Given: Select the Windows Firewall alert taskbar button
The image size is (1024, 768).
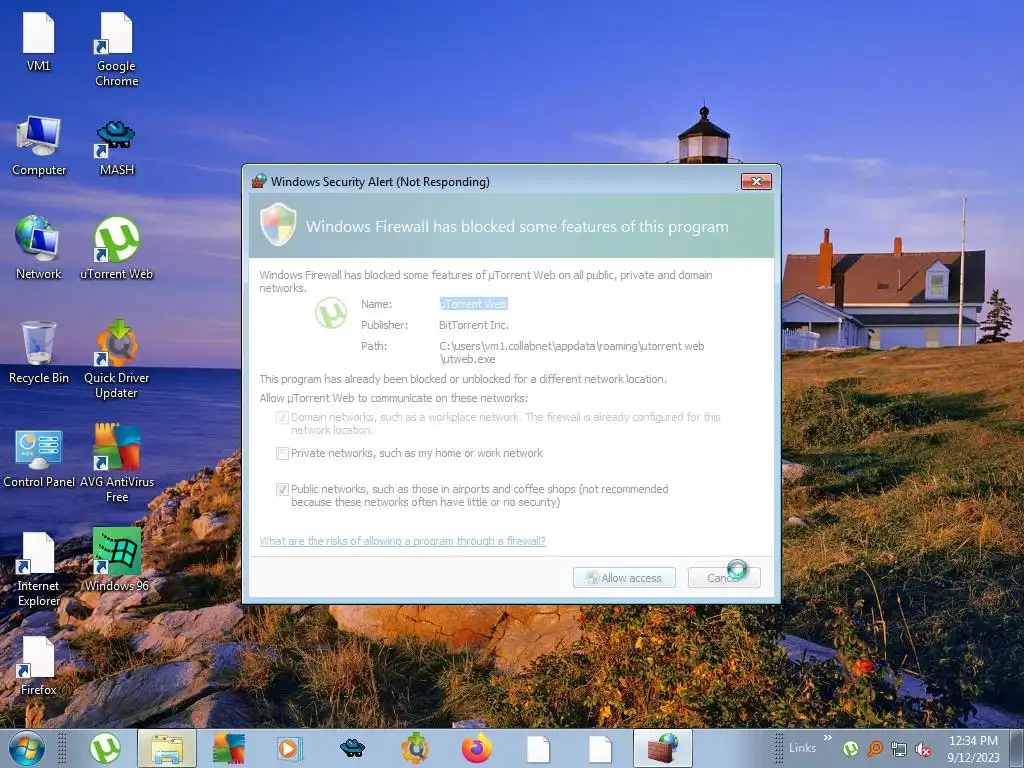Looking at the screenshot, I should 662,748.
